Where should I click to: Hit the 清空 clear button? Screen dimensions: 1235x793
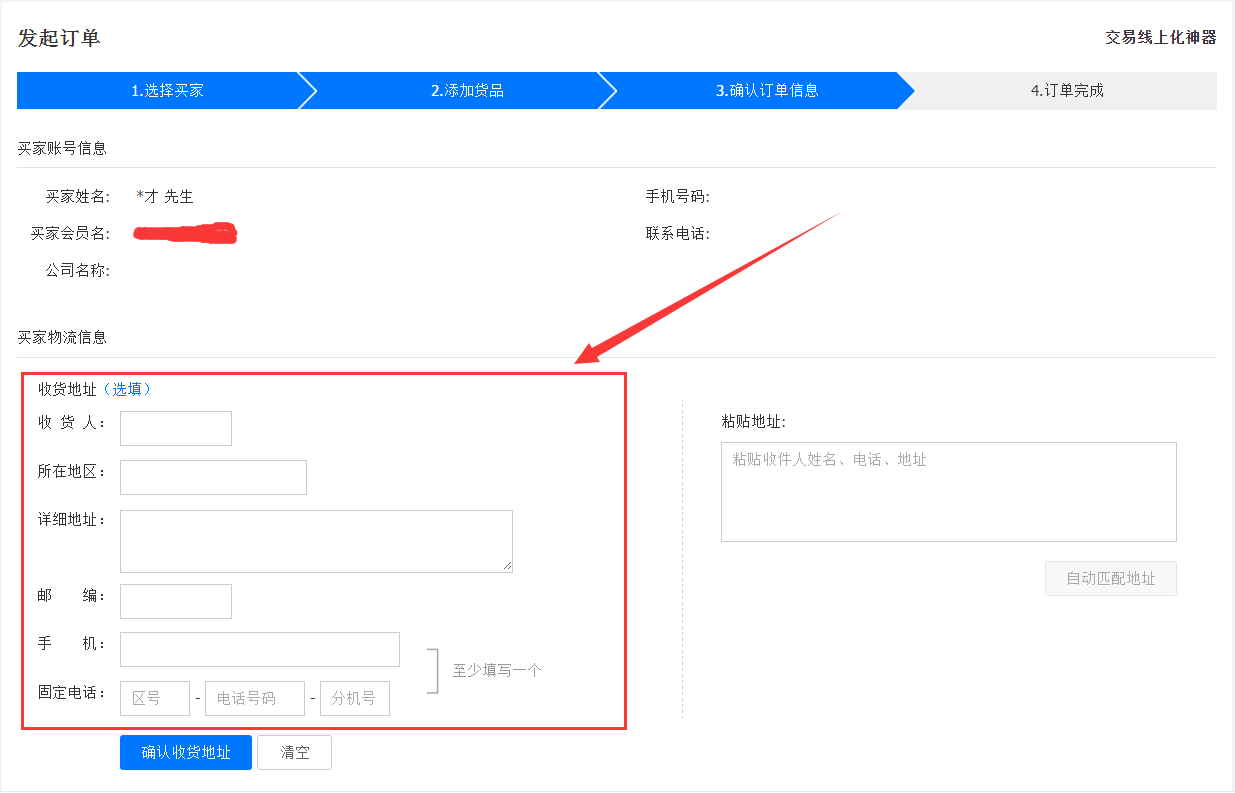point(294,753)
